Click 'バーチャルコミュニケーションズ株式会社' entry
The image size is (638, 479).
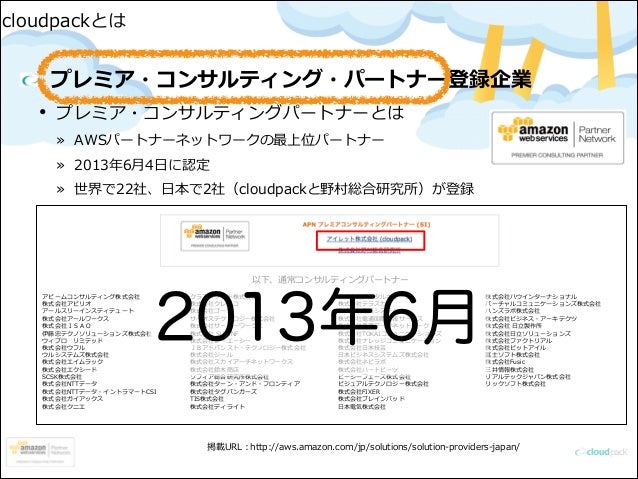coord(543,304)
